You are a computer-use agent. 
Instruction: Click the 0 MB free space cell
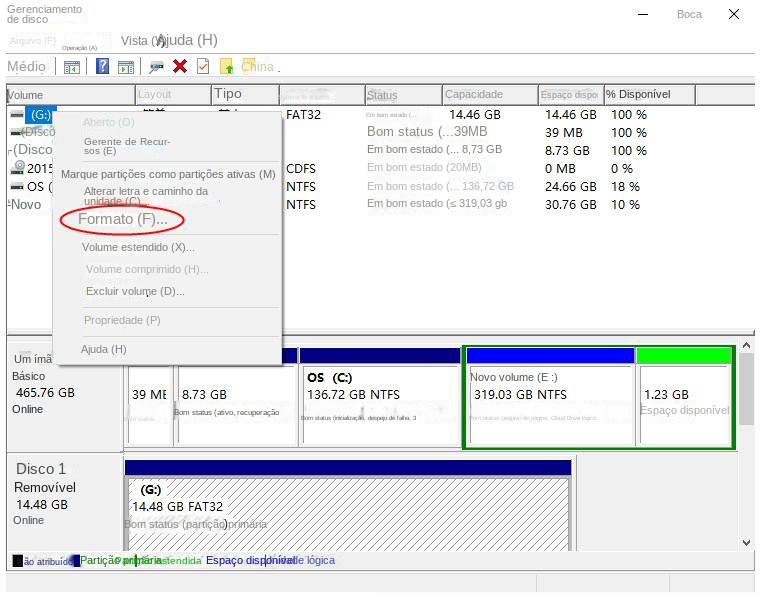[x=560, y=168]
